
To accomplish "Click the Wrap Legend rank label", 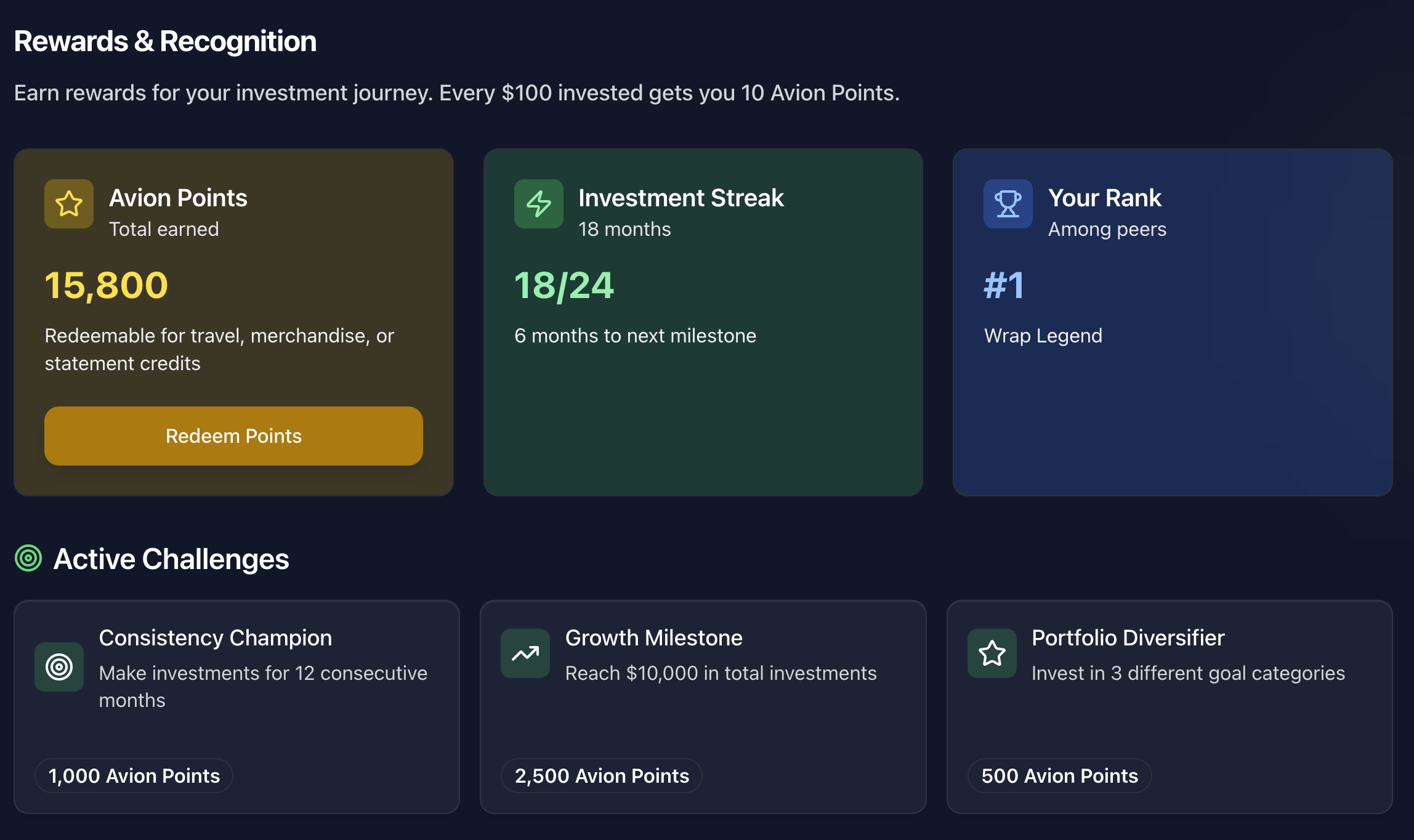I will point(1043,336).
